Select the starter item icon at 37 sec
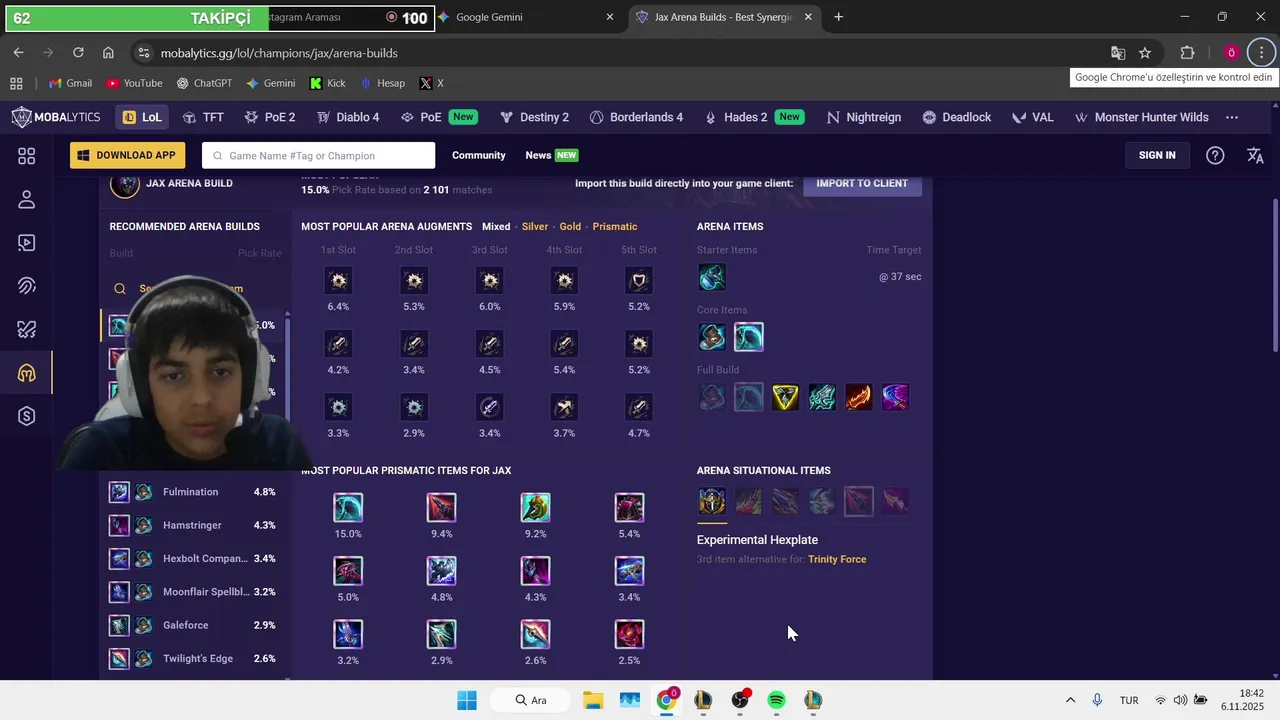 (712, 277)
